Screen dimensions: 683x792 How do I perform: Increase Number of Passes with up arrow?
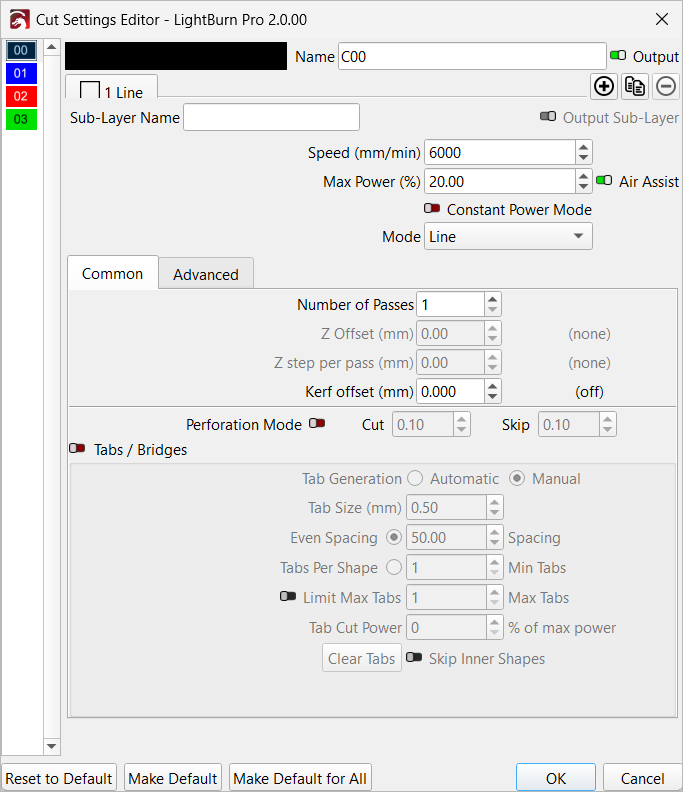pyautogui.click(x=492, y=299)
